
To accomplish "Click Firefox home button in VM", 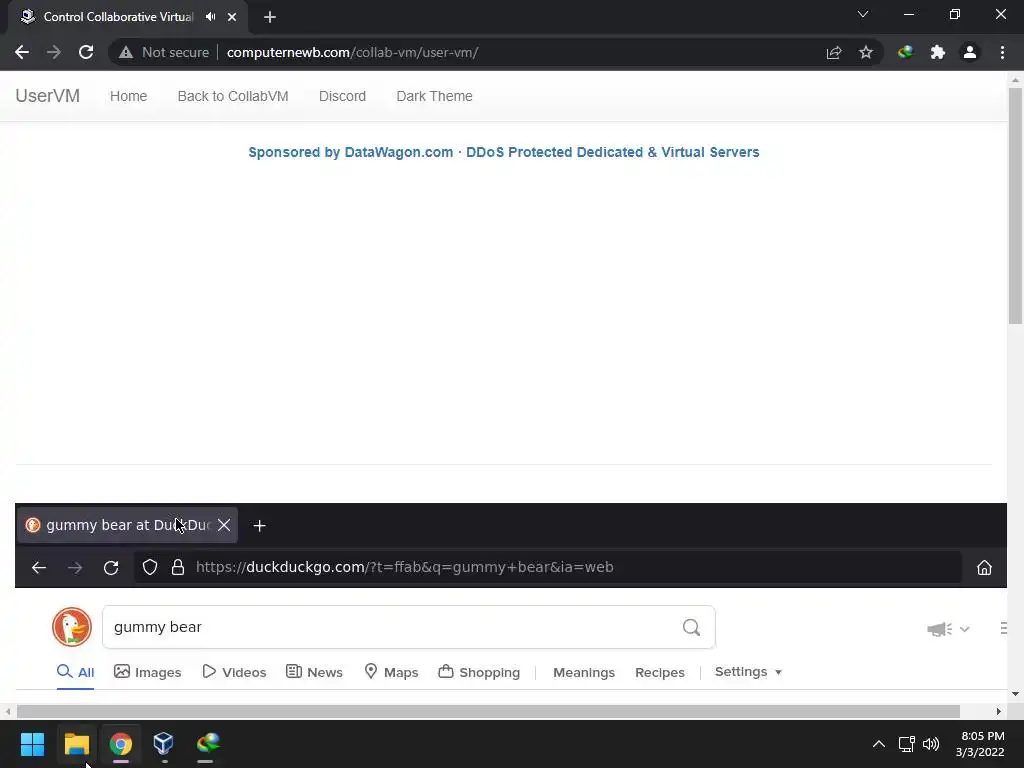I will (984, 568).
